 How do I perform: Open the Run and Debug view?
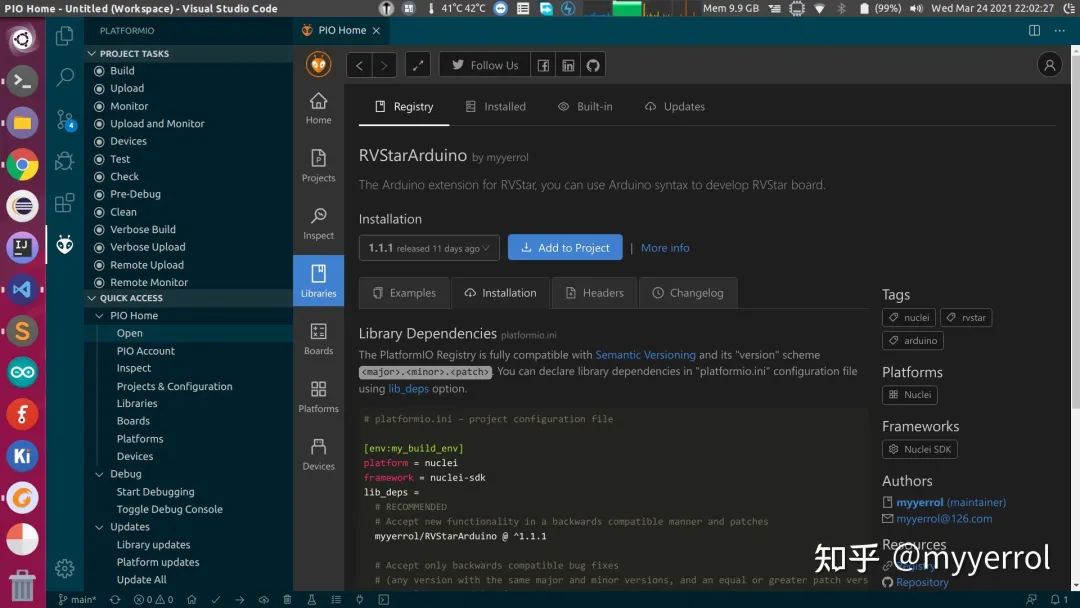tap(64, 161)
